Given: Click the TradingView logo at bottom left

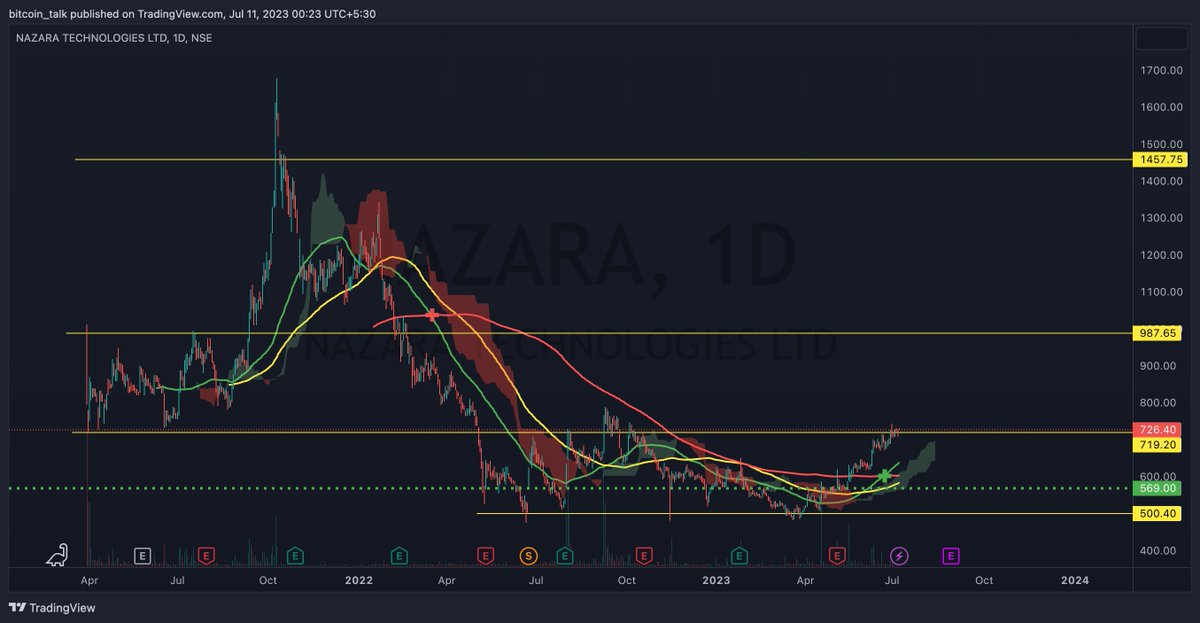Looking at the screenshot, I should click(51, 608).
